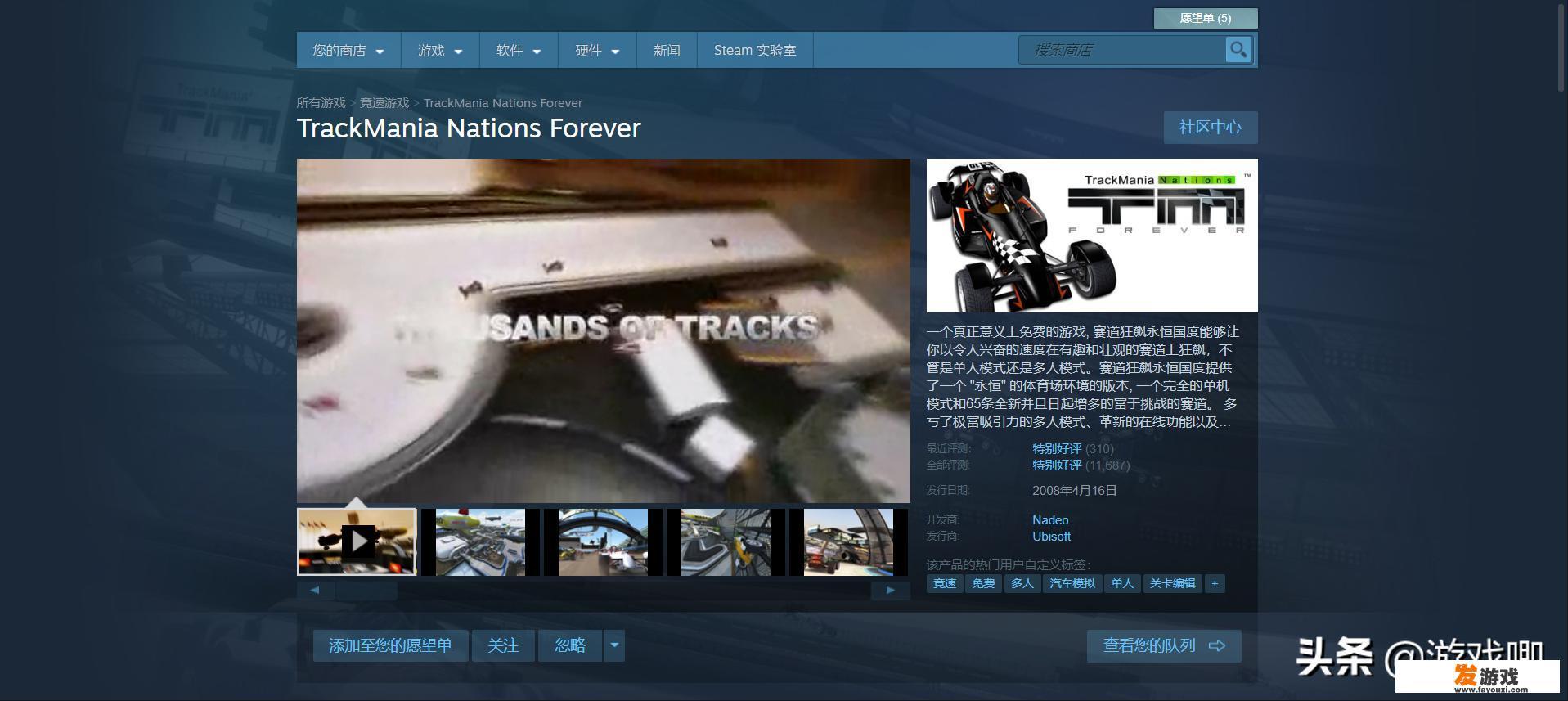Expand the 硬件 menu
The width and height of the screenshot is (1568, 701).
[x=597, y=51]
